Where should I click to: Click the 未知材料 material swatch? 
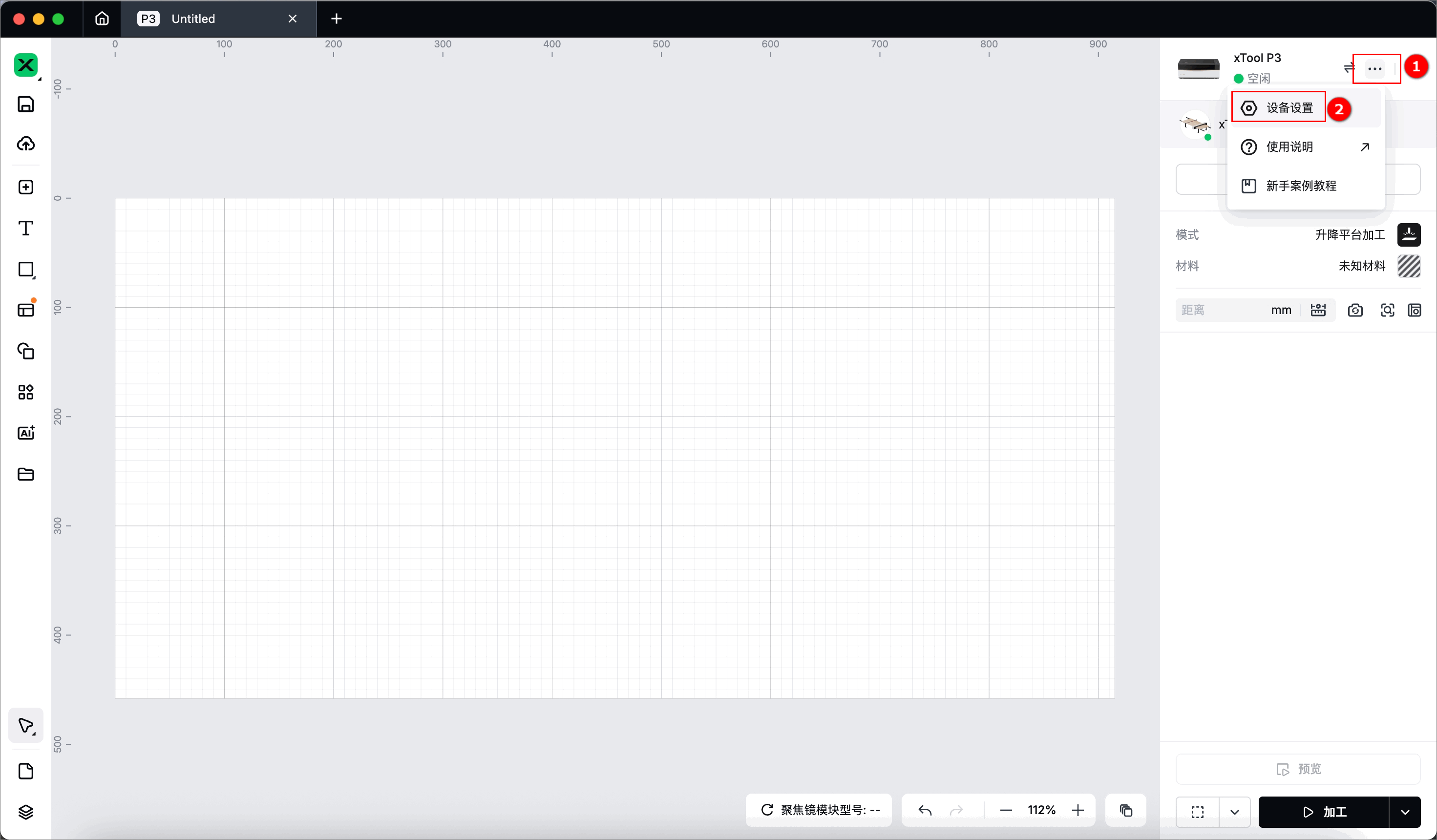tap(1409, 266)
